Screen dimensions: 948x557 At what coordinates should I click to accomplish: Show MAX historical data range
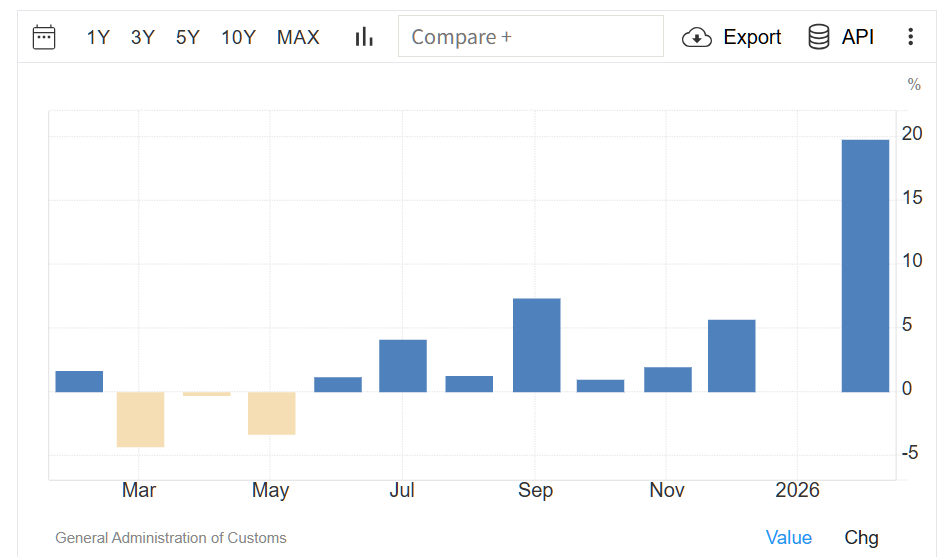298,37
